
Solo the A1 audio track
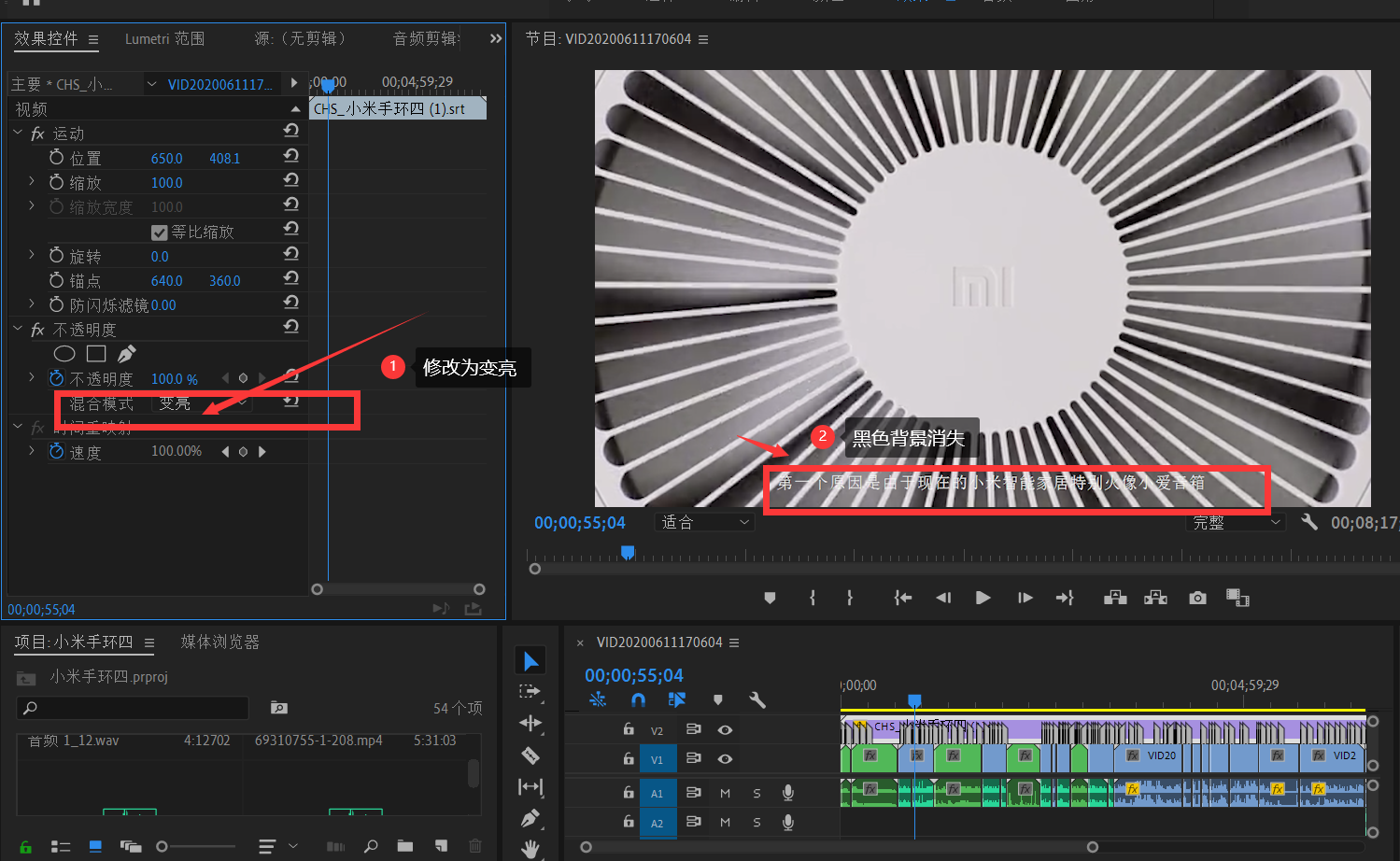coord(757,793)
